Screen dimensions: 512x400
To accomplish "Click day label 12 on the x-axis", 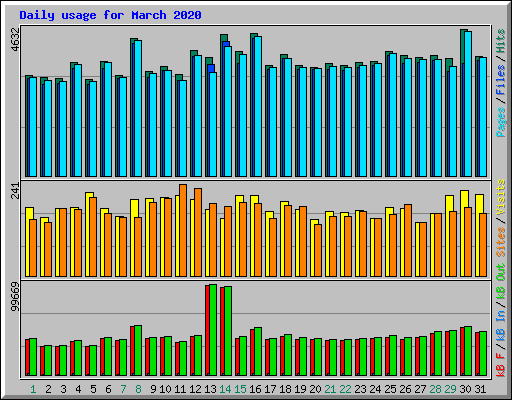I will click(195, 389).
